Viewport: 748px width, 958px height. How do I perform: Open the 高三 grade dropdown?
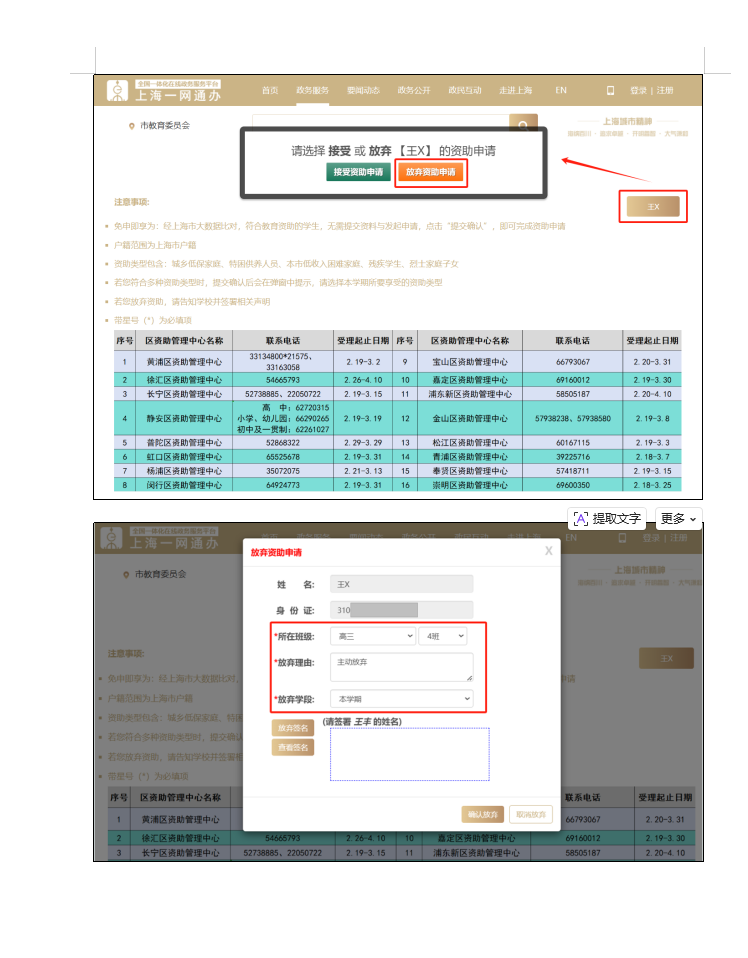coord(373,636)
